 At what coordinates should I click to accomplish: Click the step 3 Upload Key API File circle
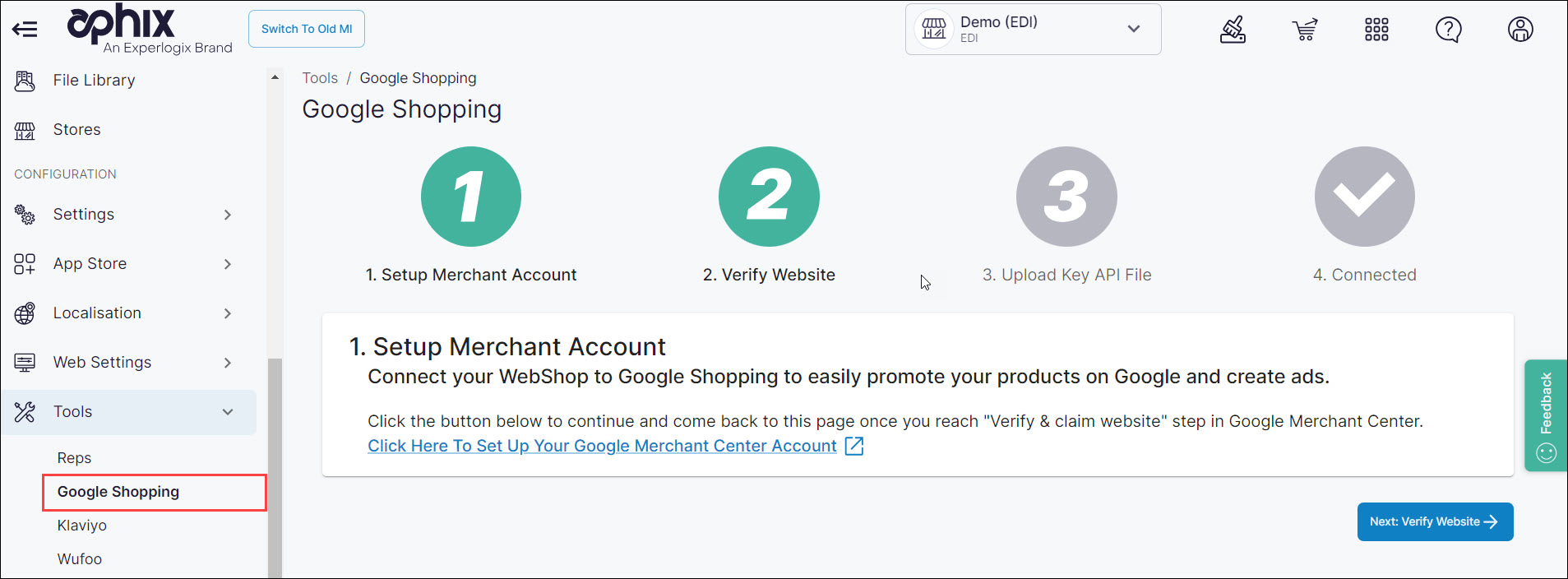(1066, 197)
